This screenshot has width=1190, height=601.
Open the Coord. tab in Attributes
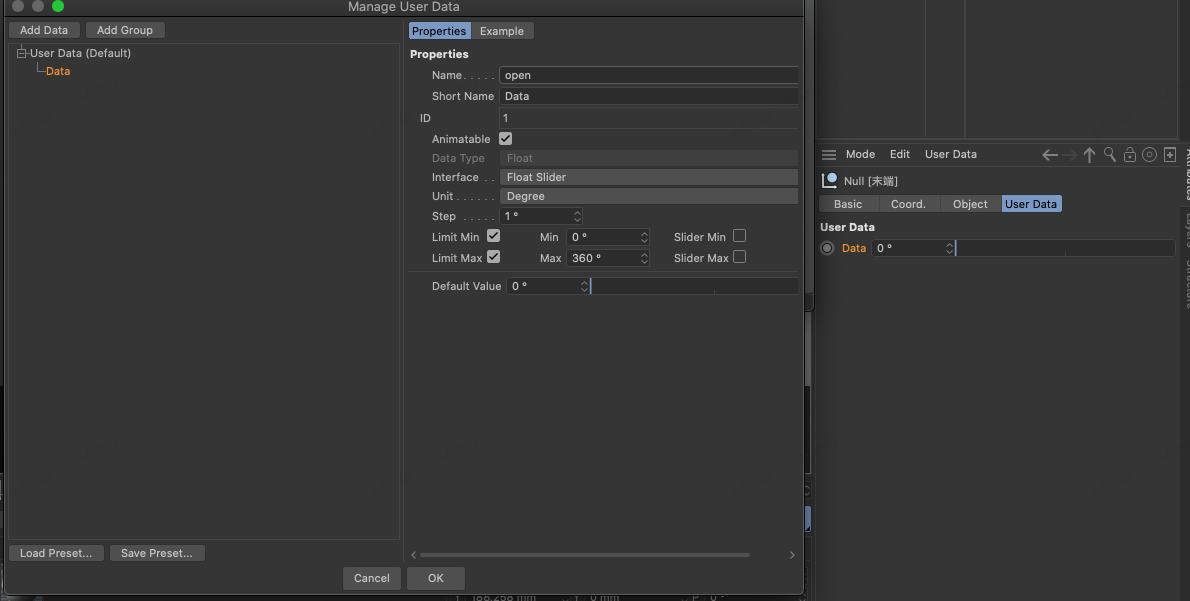pyautogui.click(x=908, y=204)
